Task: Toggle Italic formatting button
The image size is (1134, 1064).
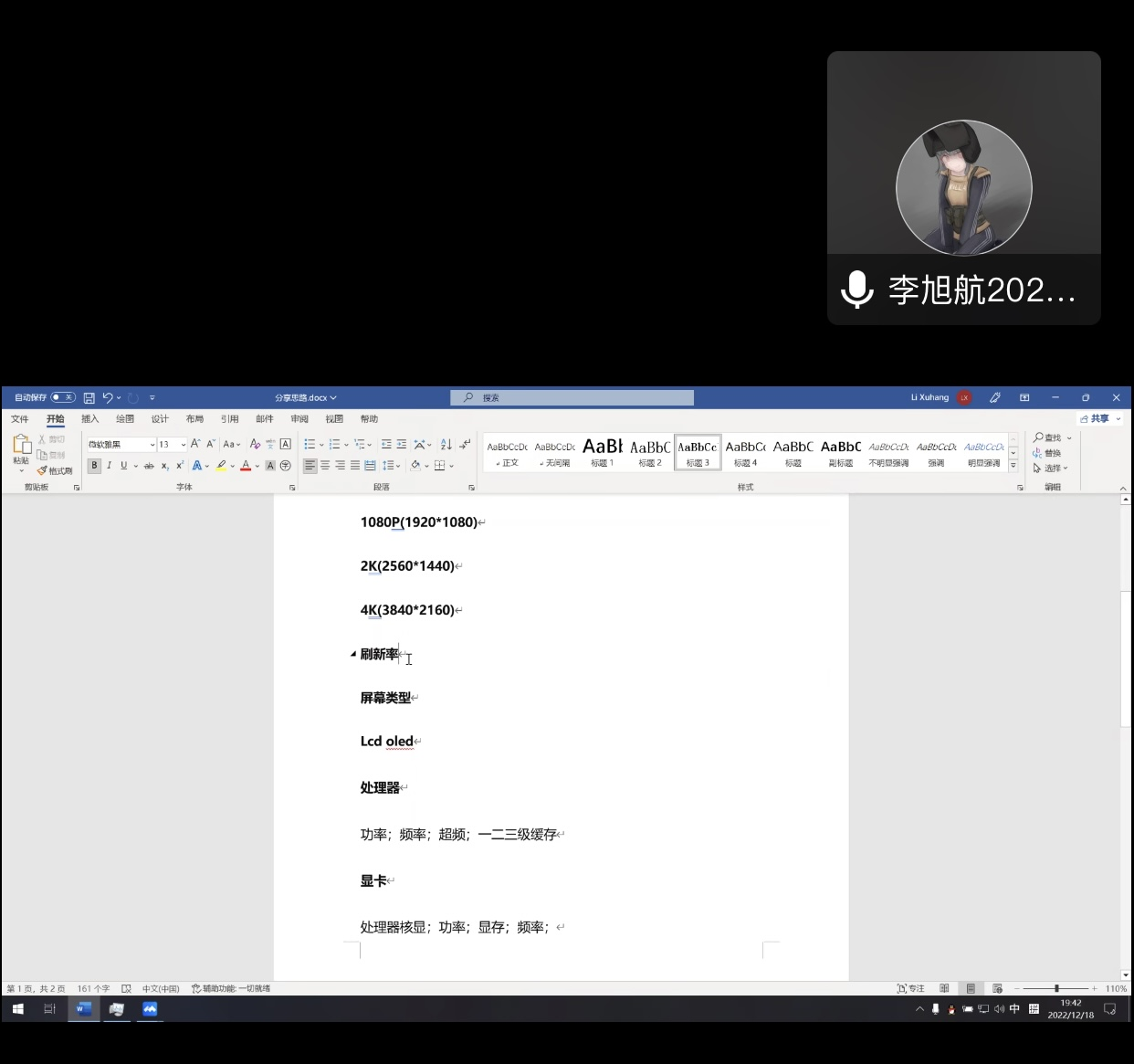Action: click(109, 466)
